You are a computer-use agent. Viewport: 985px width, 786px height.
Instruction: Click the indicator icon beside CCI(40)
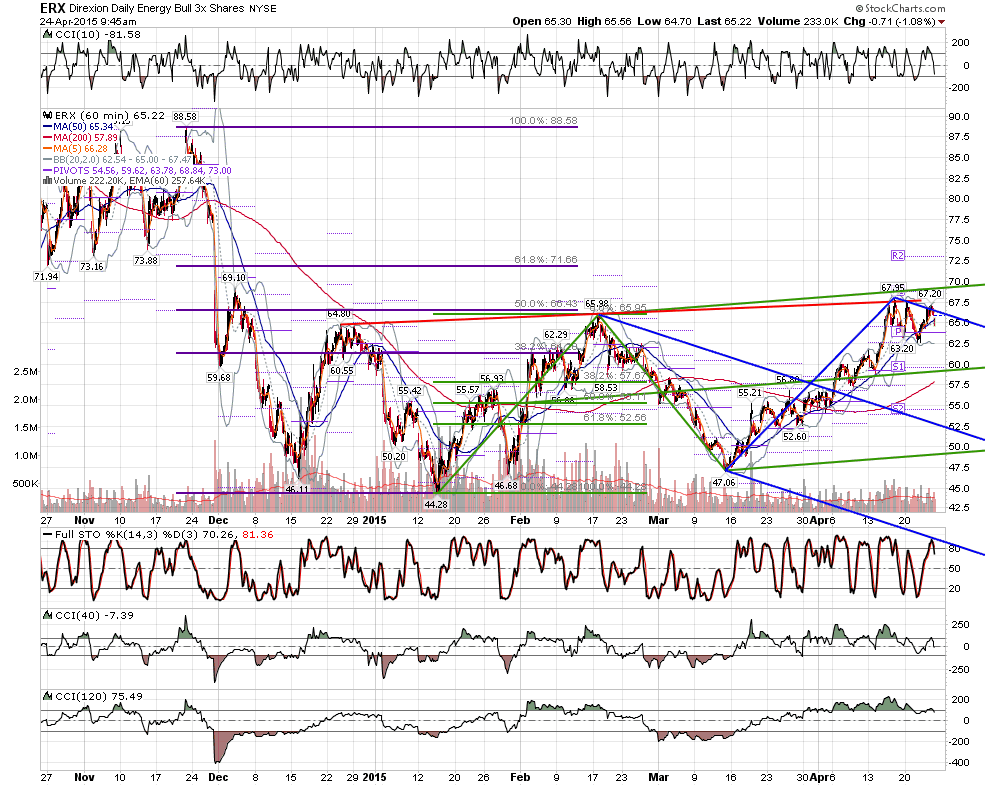pyautogui.click(x=47, y=615)
